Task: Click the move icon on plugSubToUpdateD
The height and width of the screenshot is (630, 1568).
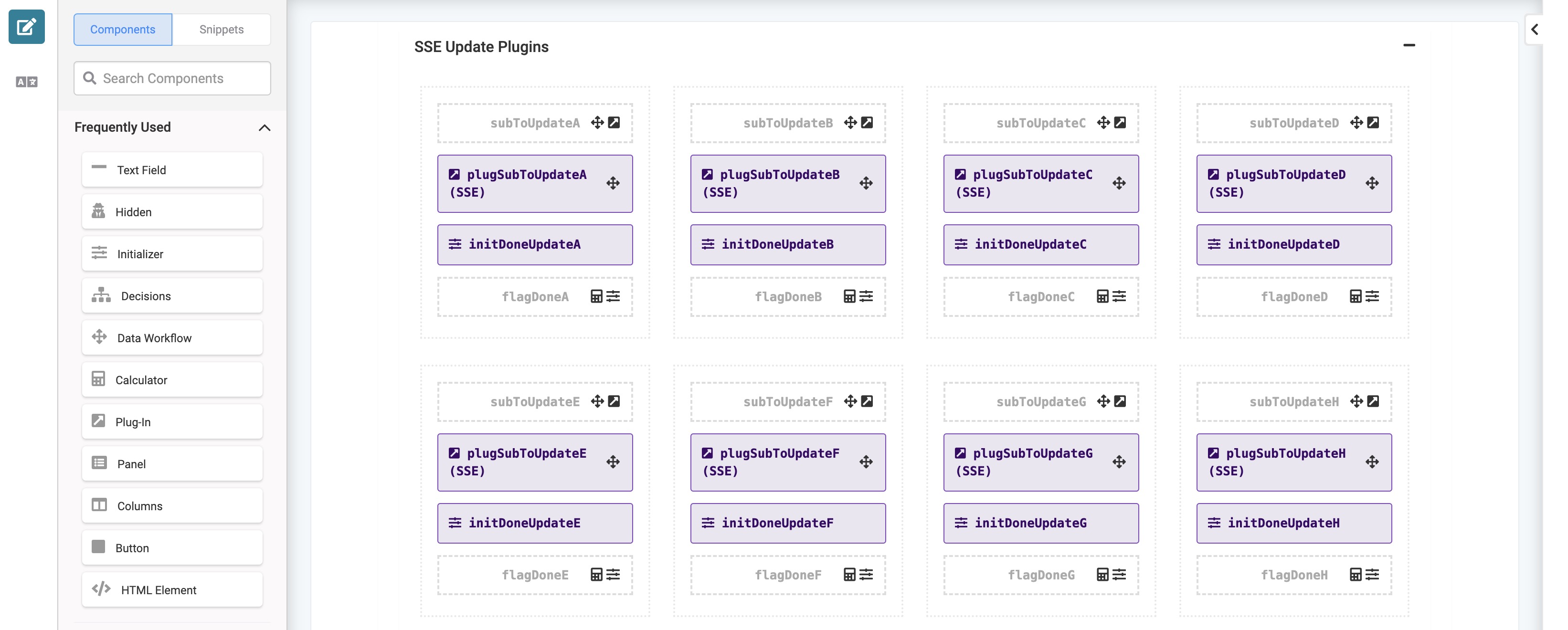Action: [1372, 183]
